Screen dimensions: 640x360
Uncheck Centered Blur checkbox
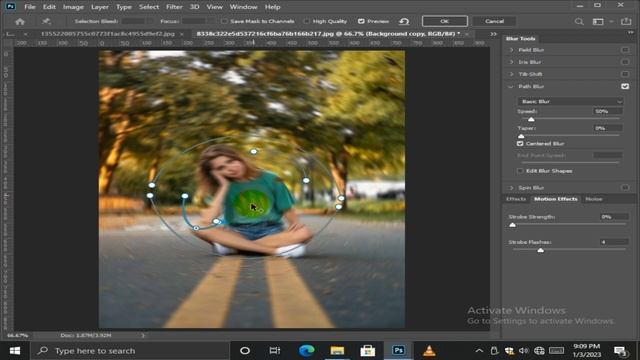[x=520, y=144]
